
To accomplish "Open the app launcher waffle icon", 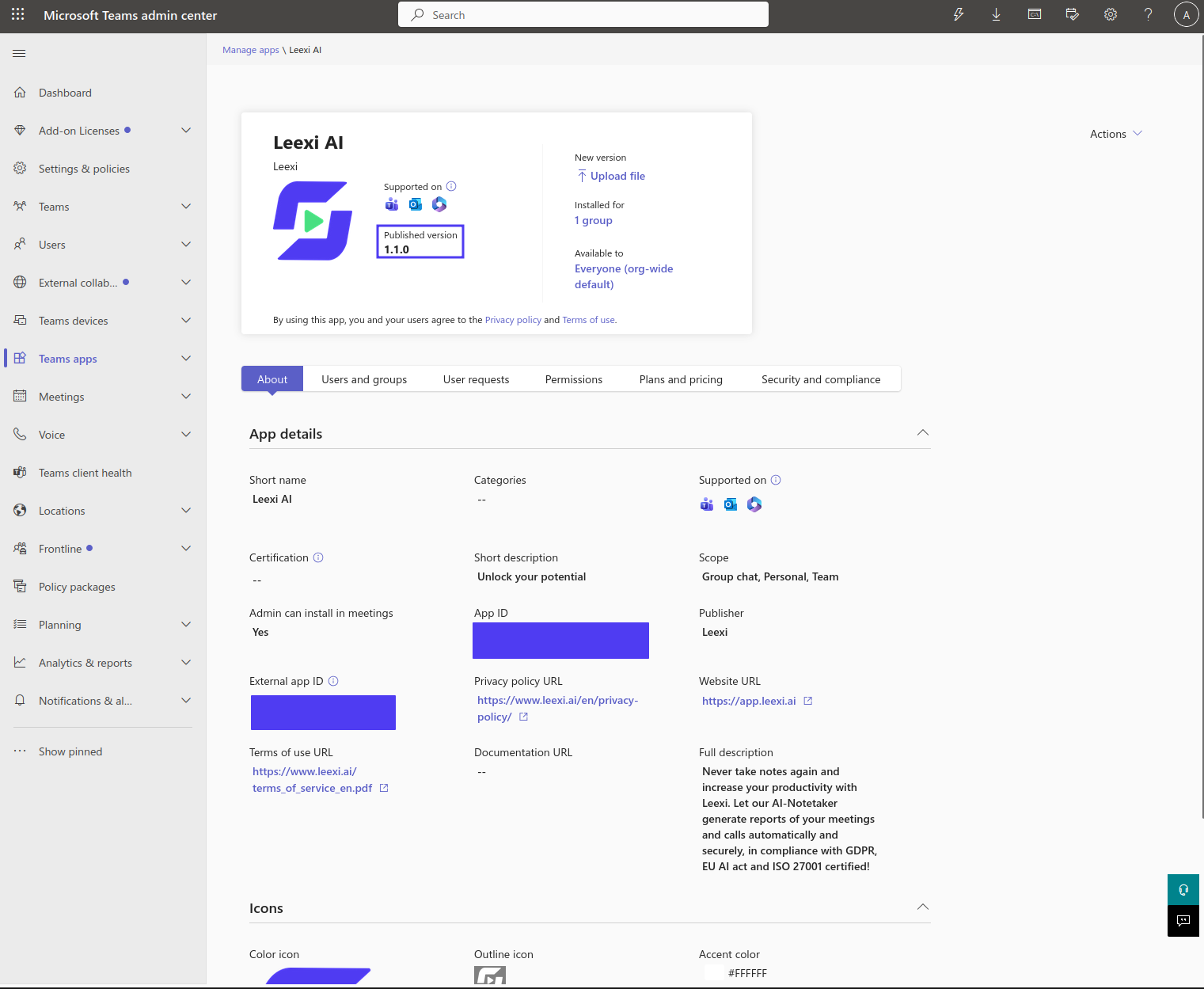I will click(18, 14).
